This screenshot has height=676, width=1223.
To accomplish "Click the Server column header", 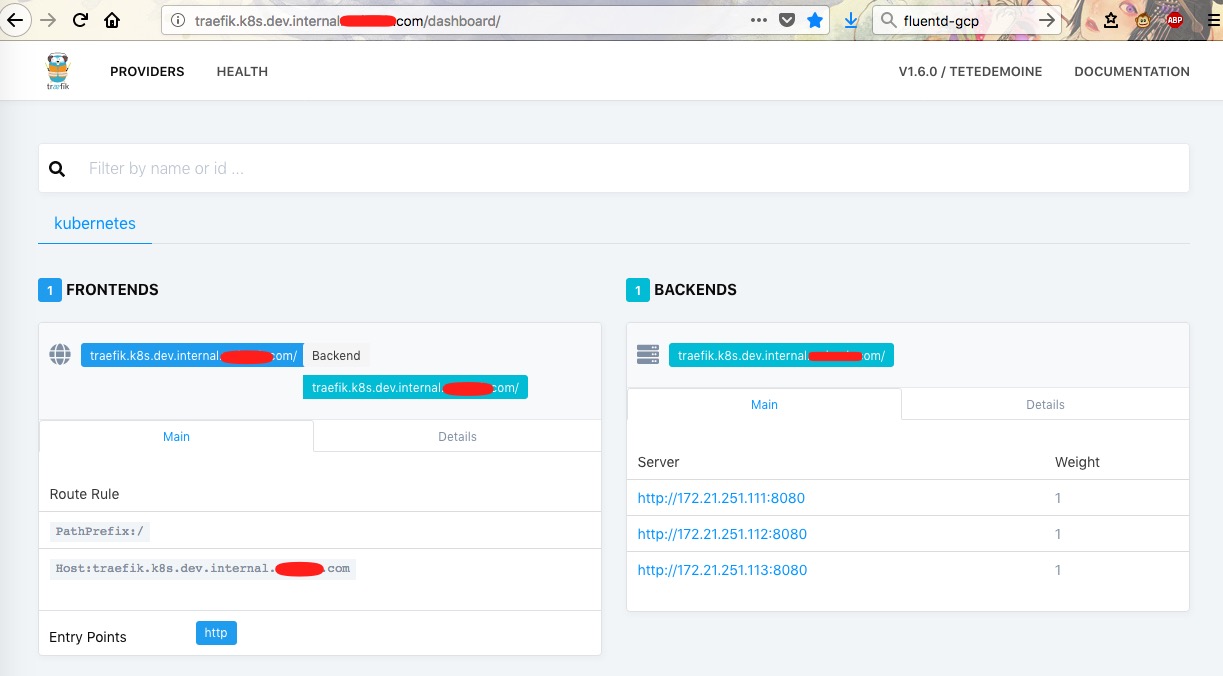I will click(658, 462).
